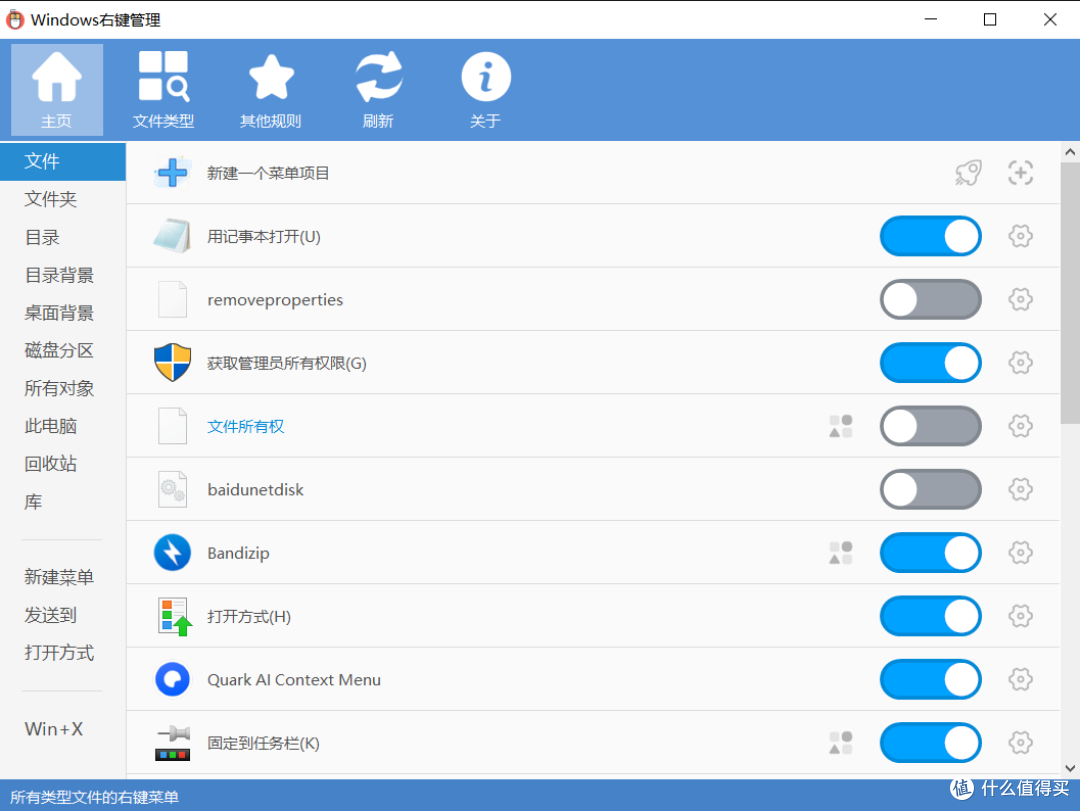
Task: Open settings gear for Quark AI Context Menu
Action: point(1020,679)
